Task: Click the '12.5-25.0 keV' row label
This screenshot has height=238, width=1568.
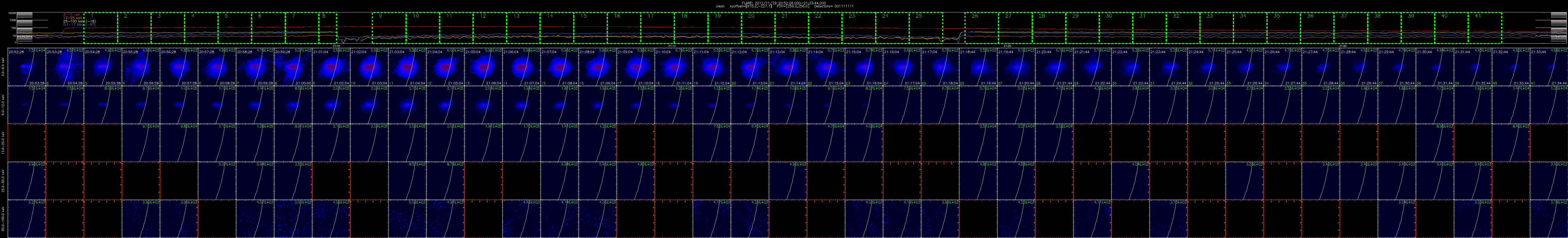Action: [3, 143]
